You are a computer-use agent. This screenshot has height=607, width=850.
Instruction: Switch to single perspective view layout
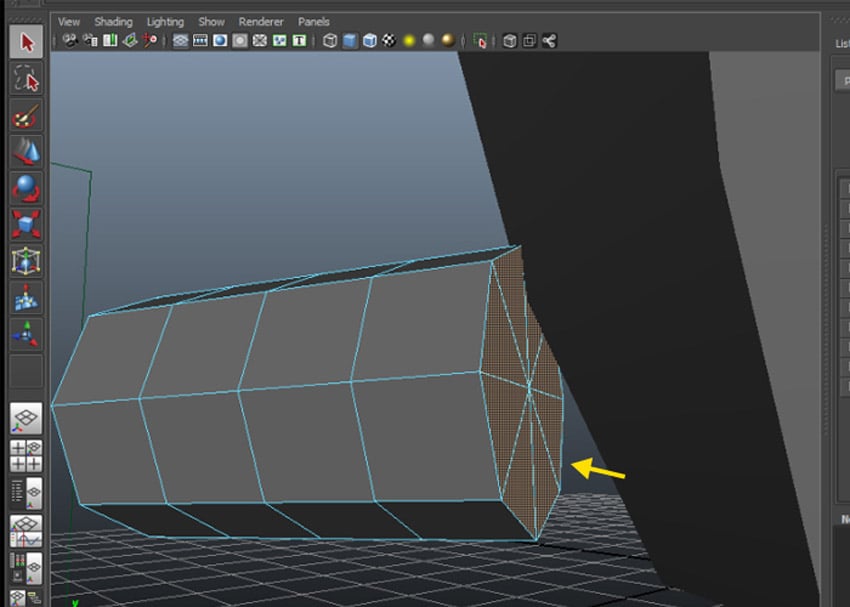click(x=26, y=418)
